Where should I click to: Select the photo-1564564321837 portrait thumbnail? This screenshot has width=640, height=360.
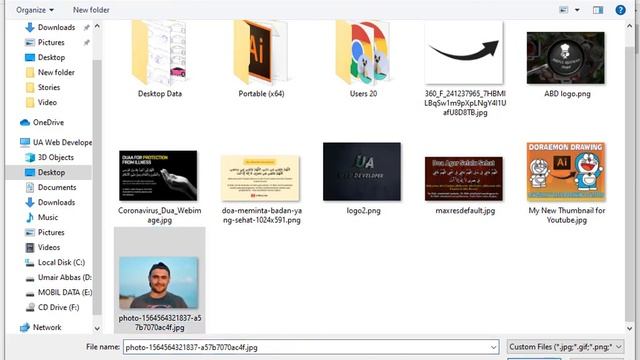point(160,282)
